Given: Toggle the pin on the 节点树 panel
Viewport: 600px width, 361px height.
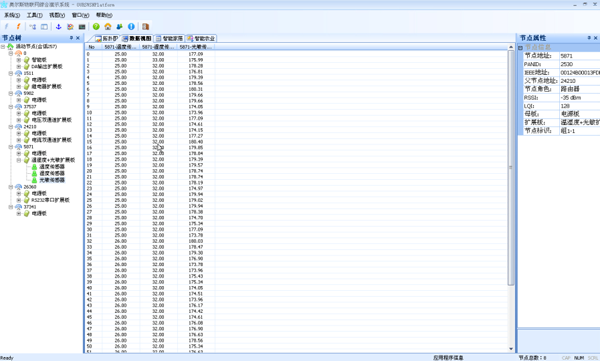Looking at the screenshot, I should 71,38.
